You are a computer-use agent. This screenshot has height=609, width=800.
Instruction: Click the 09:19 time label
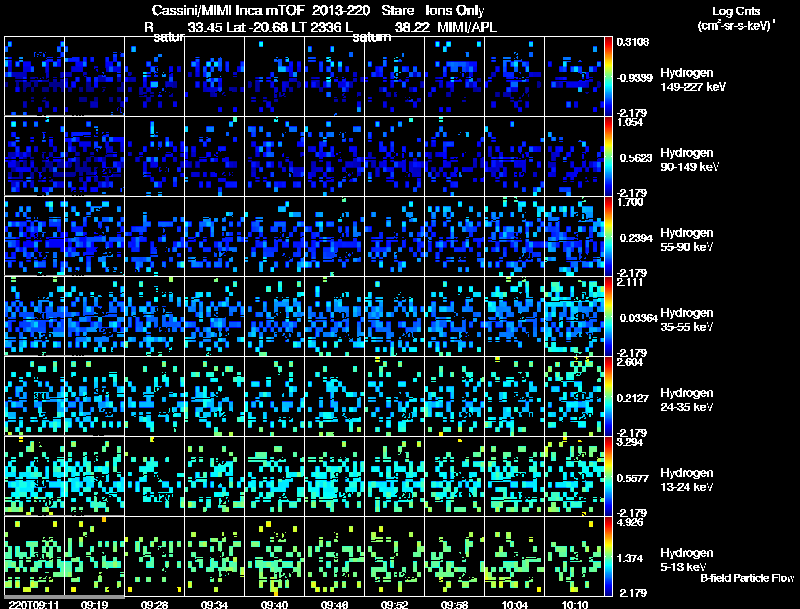[x=94, y=604]
